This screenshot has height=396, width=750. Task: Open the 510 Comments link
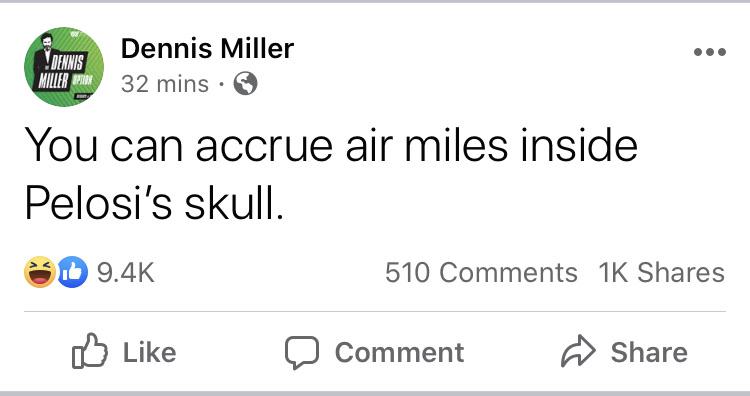pyautogui.click(x=481, y=273)
